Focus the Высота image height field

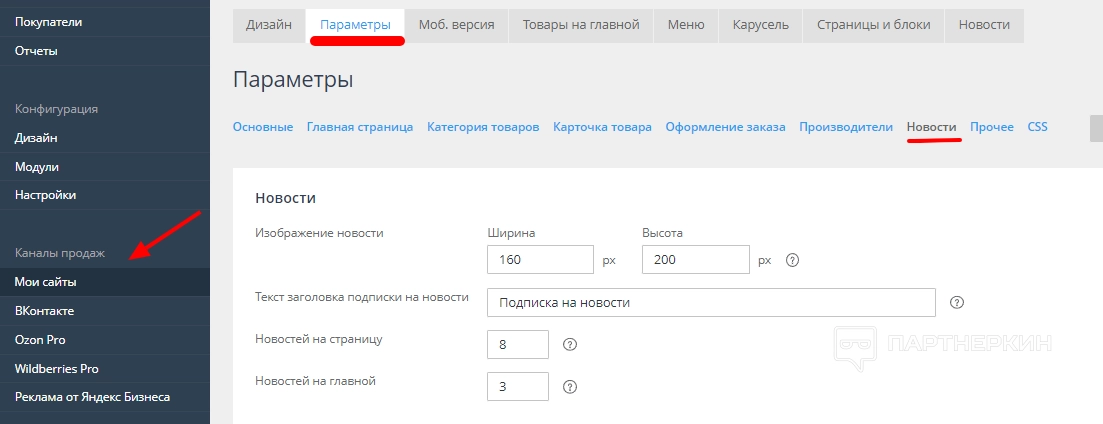(x=696, y=260)
